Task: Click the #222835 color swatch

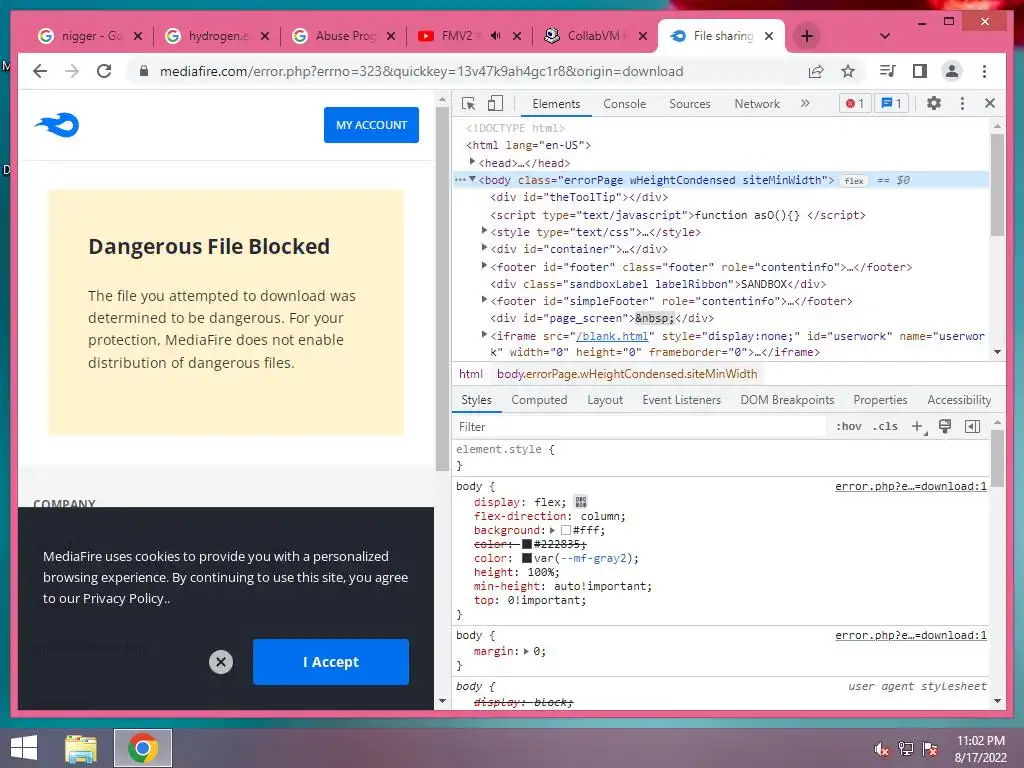Action: pos(526,544)
